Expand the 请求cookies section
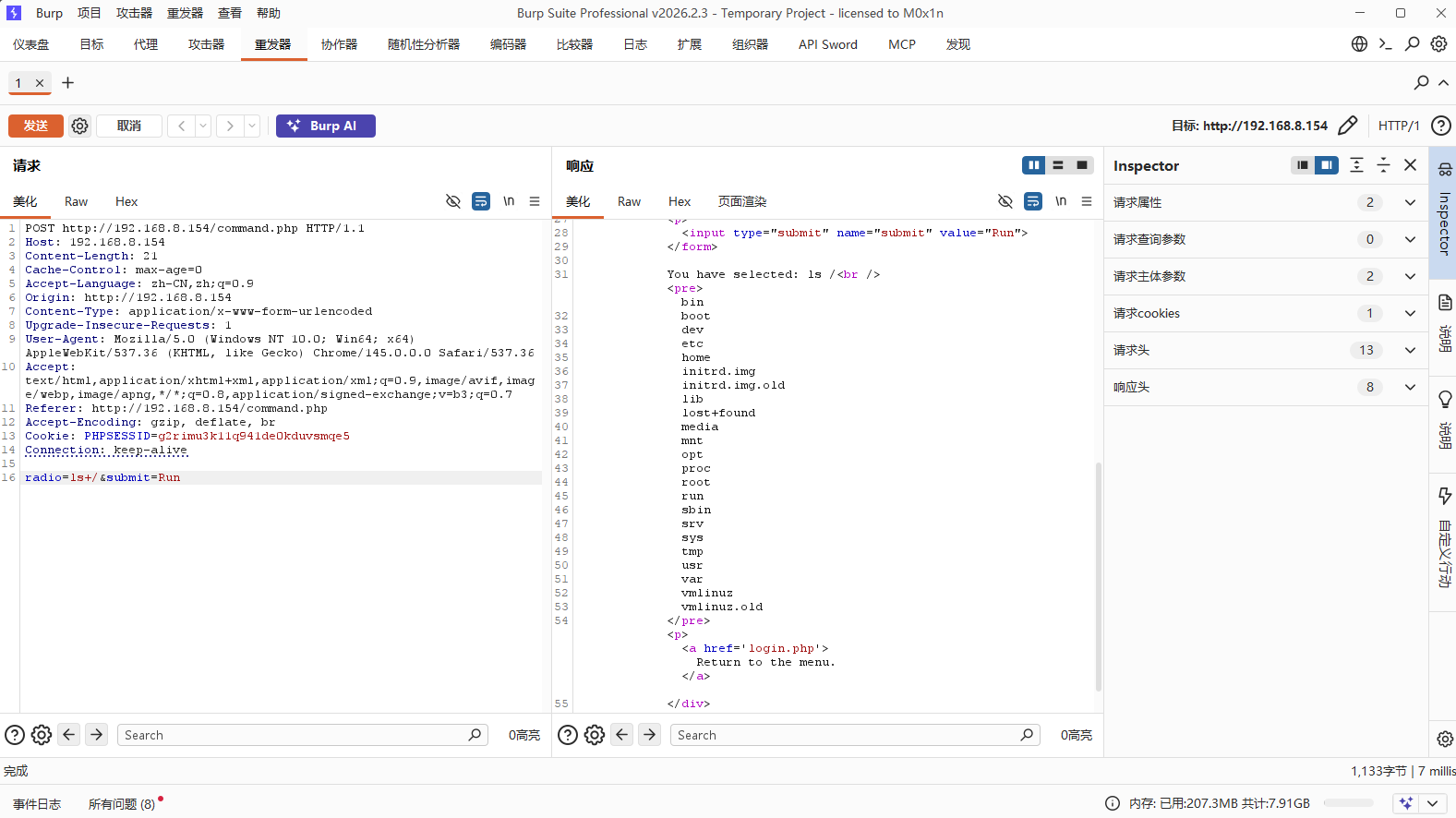 (1410, 313)
